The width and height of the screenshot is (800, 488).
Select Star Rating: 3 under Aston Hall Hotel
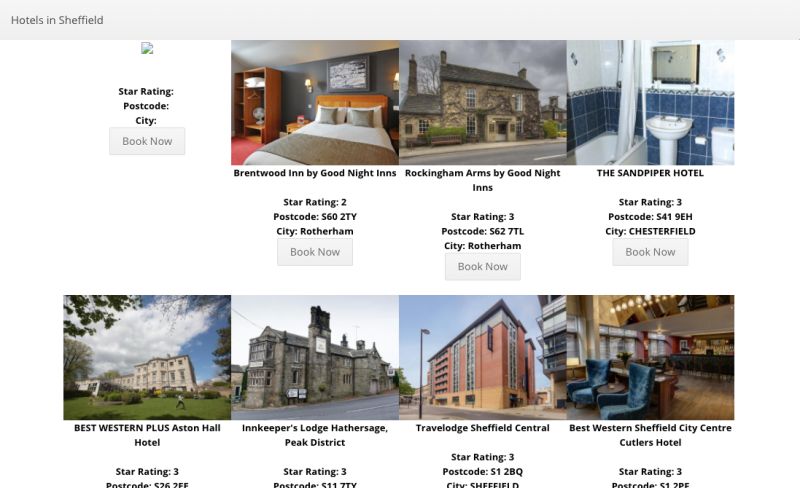147,472
